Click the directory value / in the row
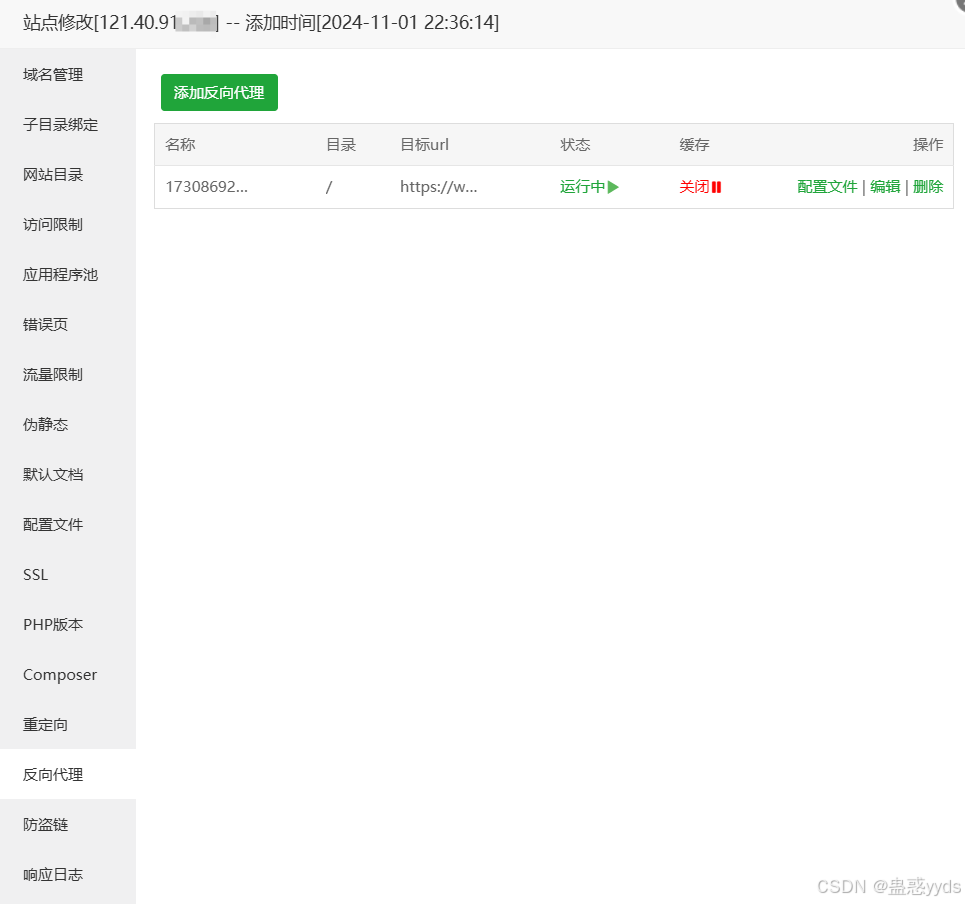The height and width of the screenshot is (904, 965). (x=329, y=186)
